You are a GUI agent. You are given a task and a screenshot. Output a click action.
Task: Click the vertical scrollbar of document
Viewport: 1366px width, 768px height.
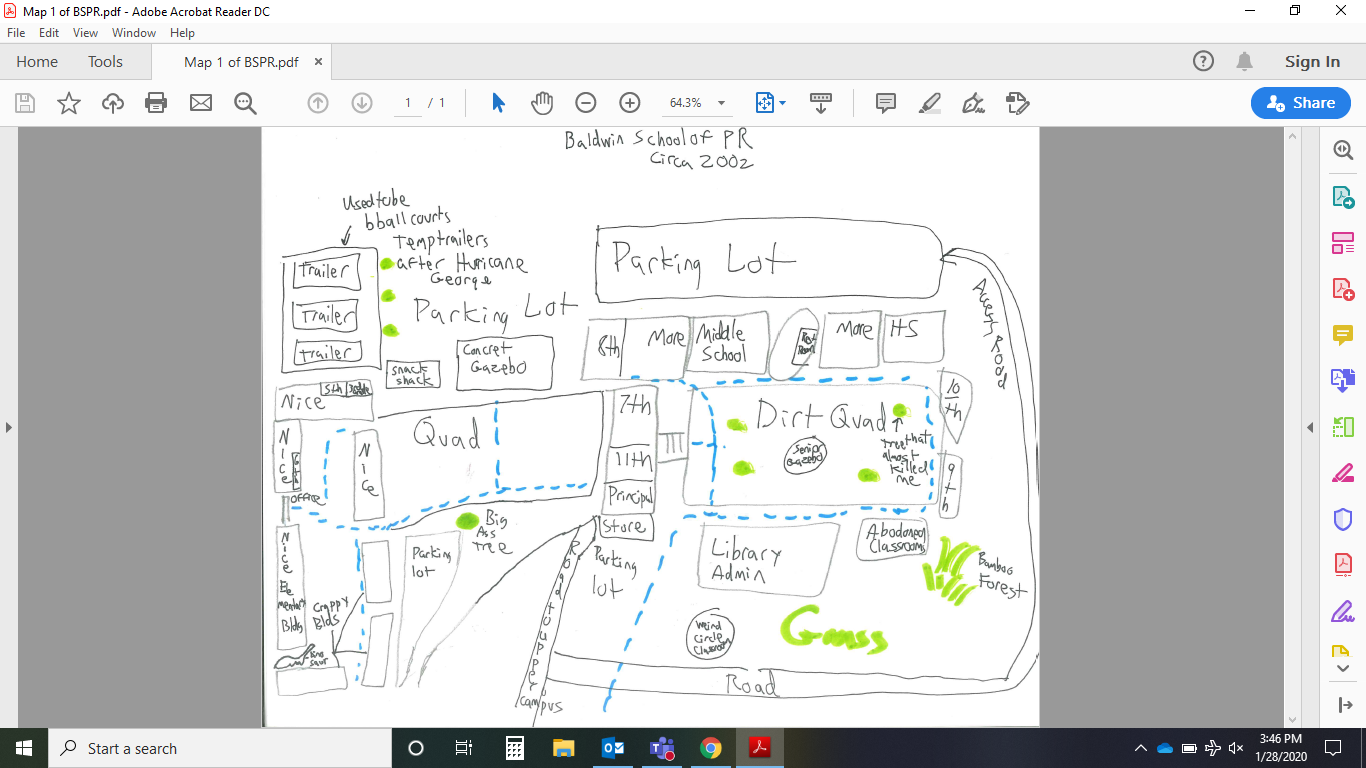point(1293,427)
